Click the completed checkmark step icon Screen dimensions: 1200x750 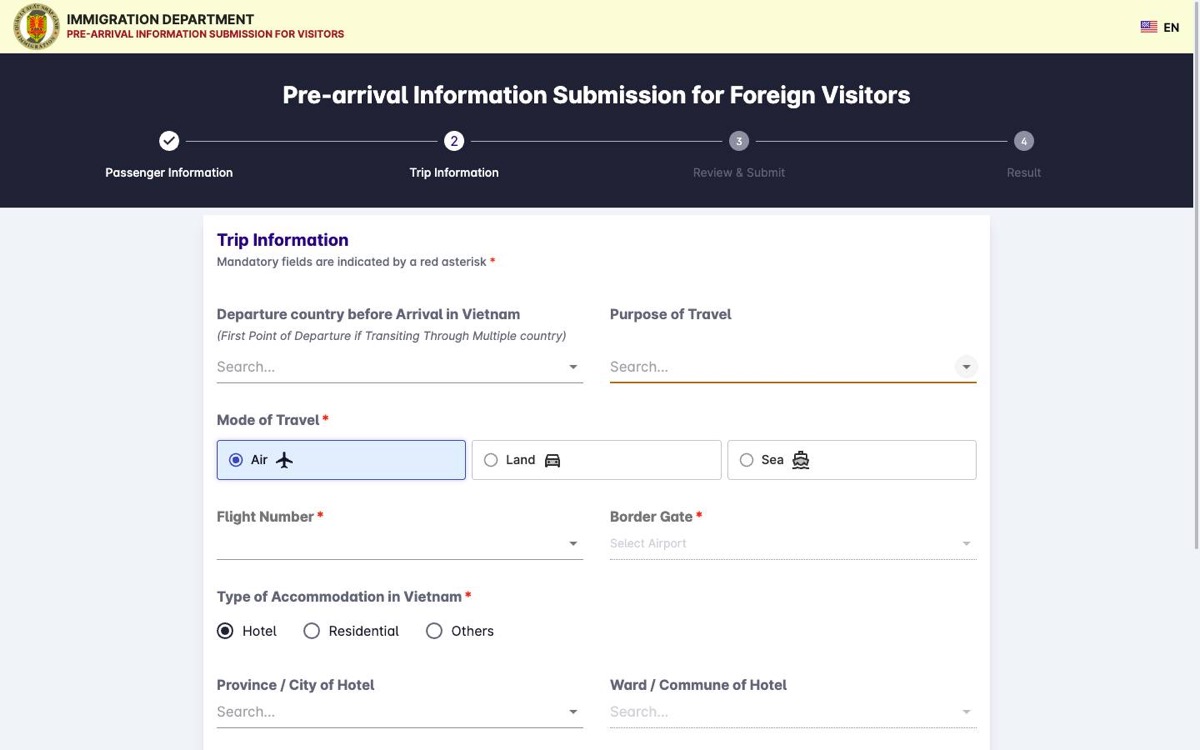click(169, 141)
